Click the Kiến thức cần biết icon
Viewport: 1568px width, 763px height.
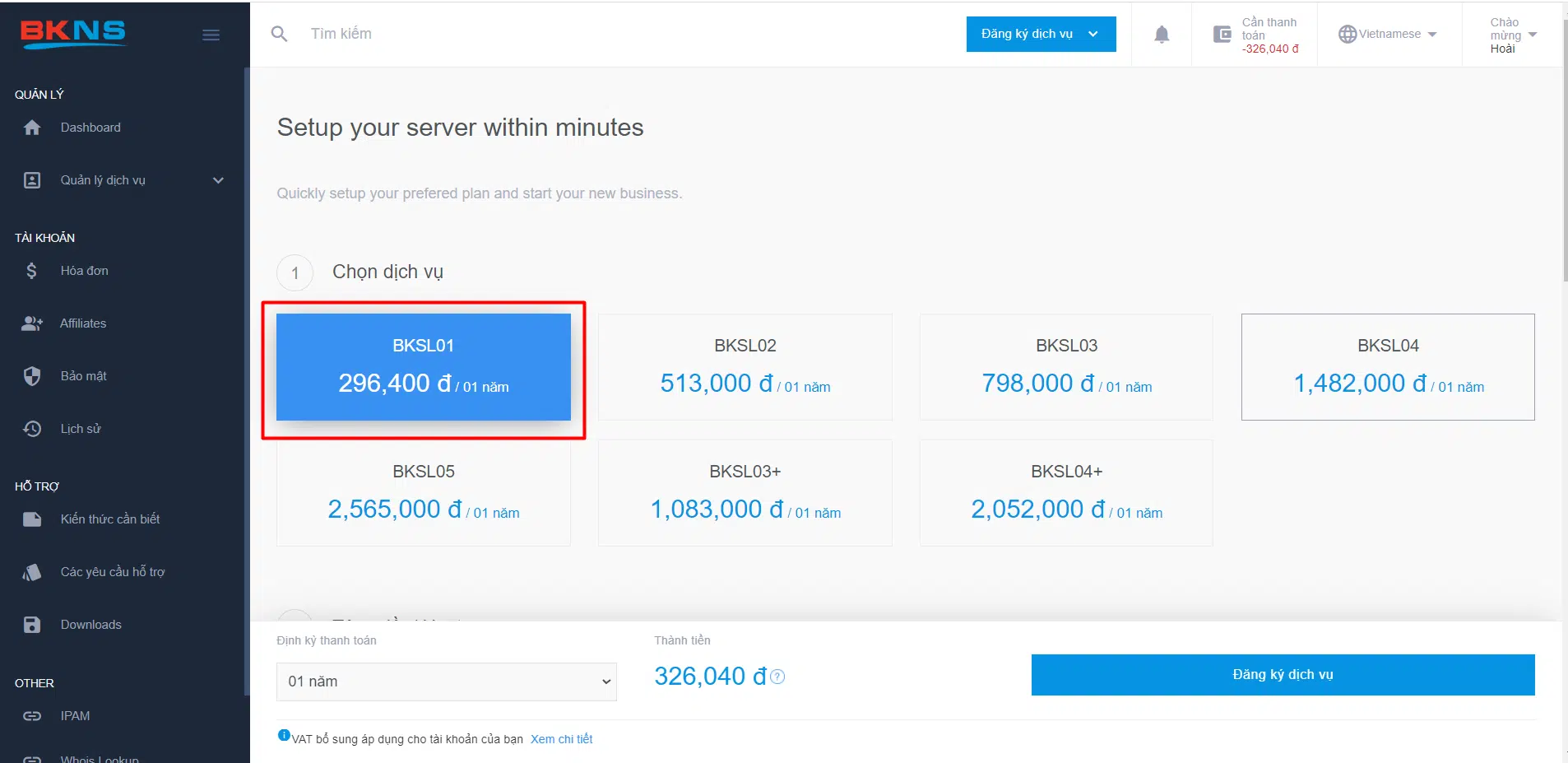[32, 519]
